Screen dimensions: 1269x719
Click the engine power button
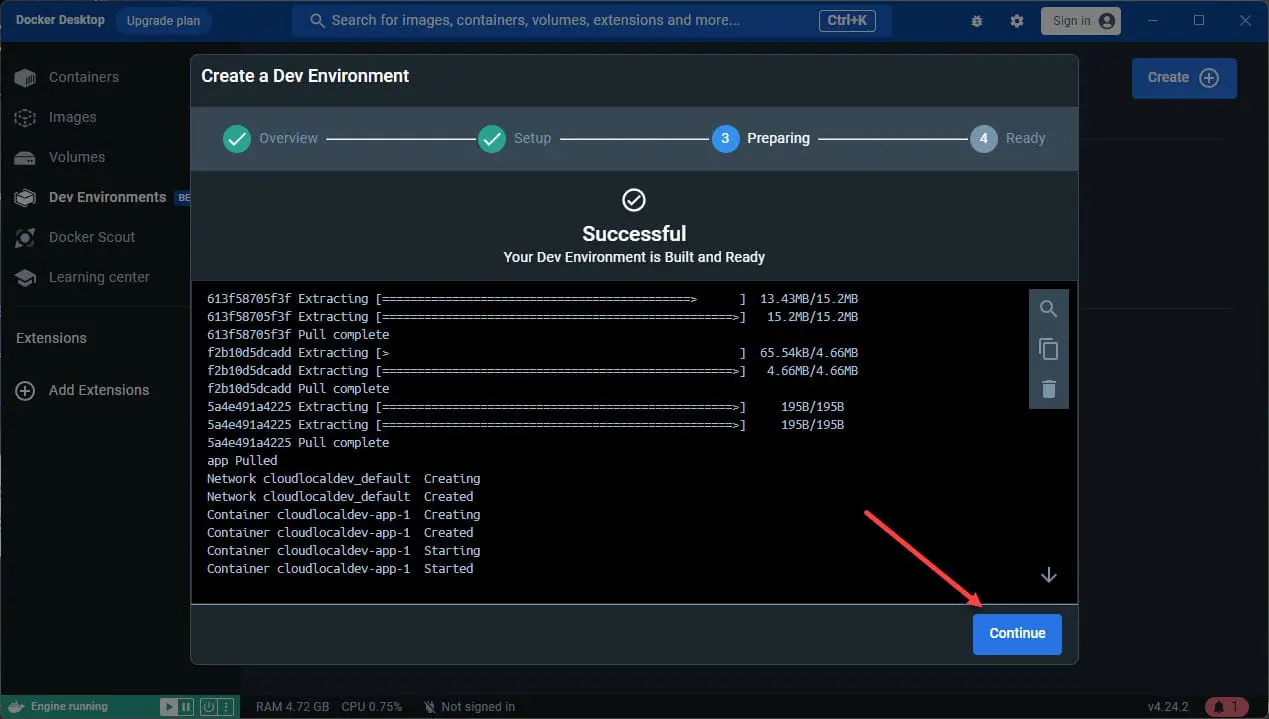[x=208, y=706]
